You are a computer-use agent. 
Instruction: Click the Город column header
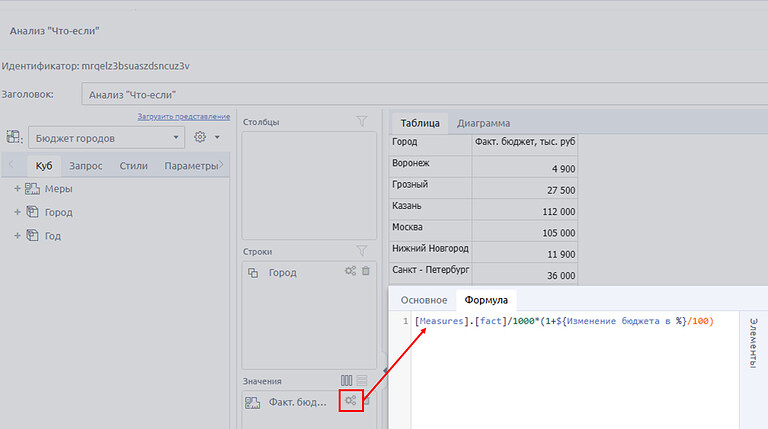tap(431, 145)
